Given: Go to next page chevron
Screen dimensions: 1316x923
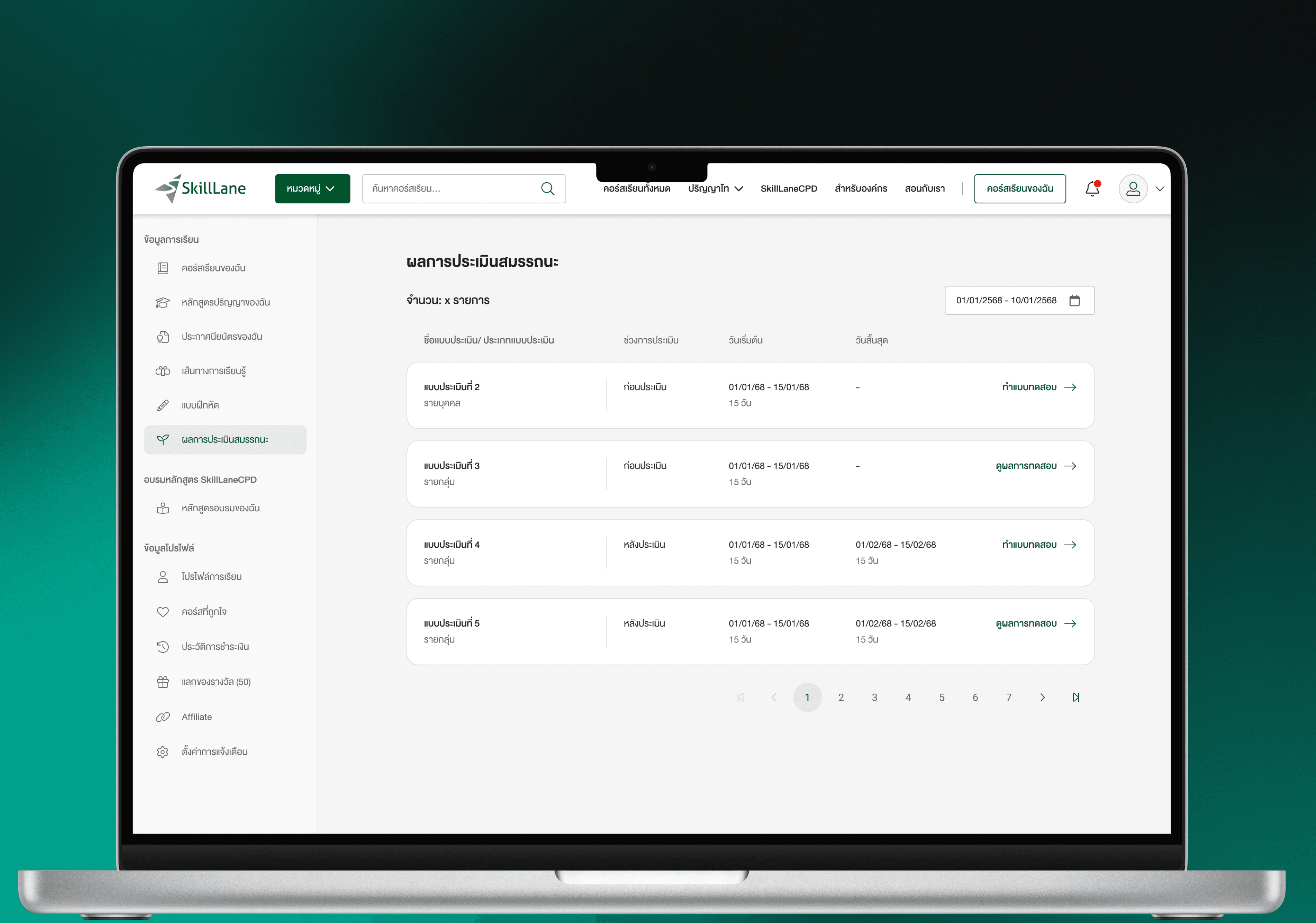Looking at the screenshot, I should (1042, 697).
